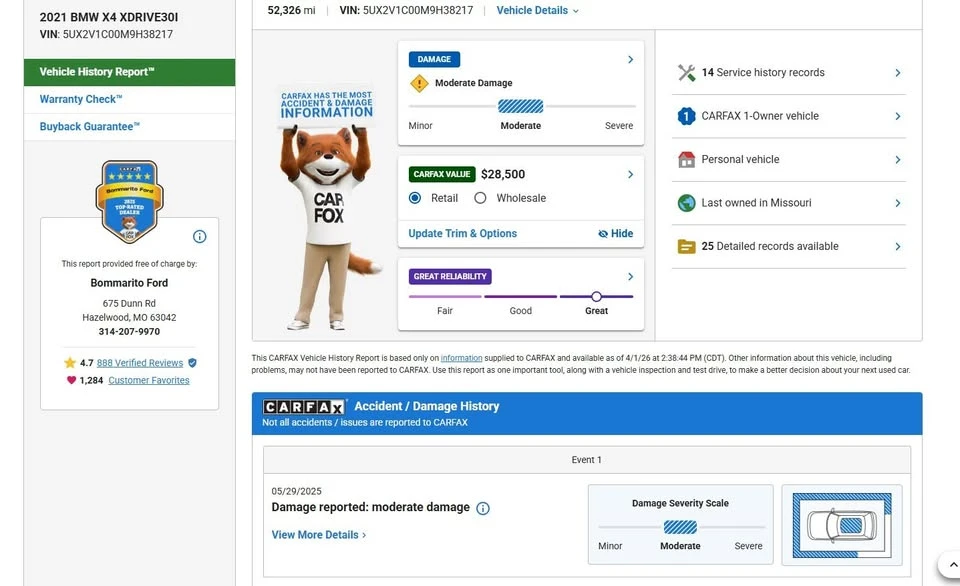Click the CARFAX 1-Owner badge icon
This screenshot has width=960, height=586.
pyautogui.click(x=686, y=116)
